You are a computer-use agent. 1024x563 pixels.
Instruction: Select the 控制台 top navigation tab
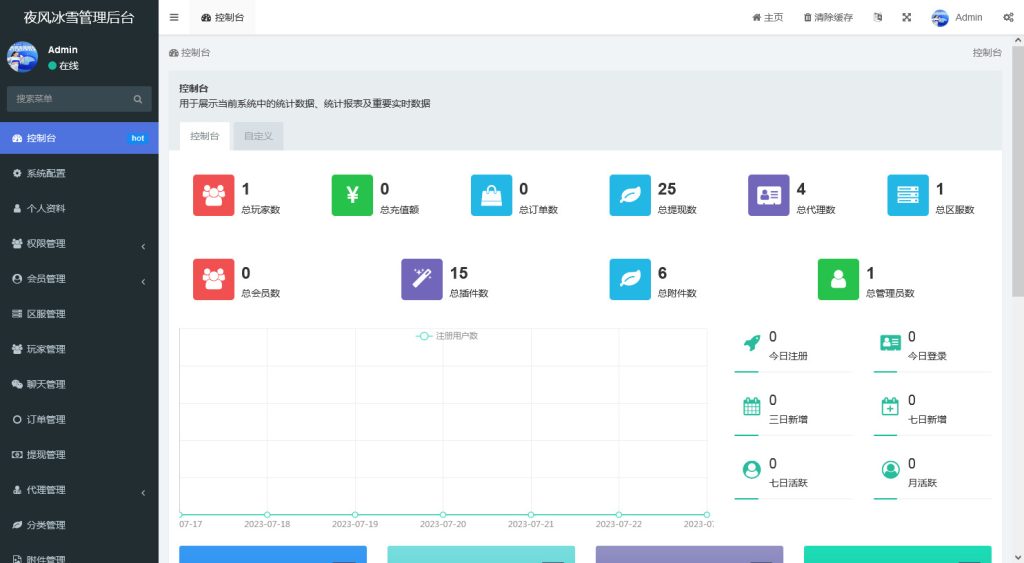223,18
